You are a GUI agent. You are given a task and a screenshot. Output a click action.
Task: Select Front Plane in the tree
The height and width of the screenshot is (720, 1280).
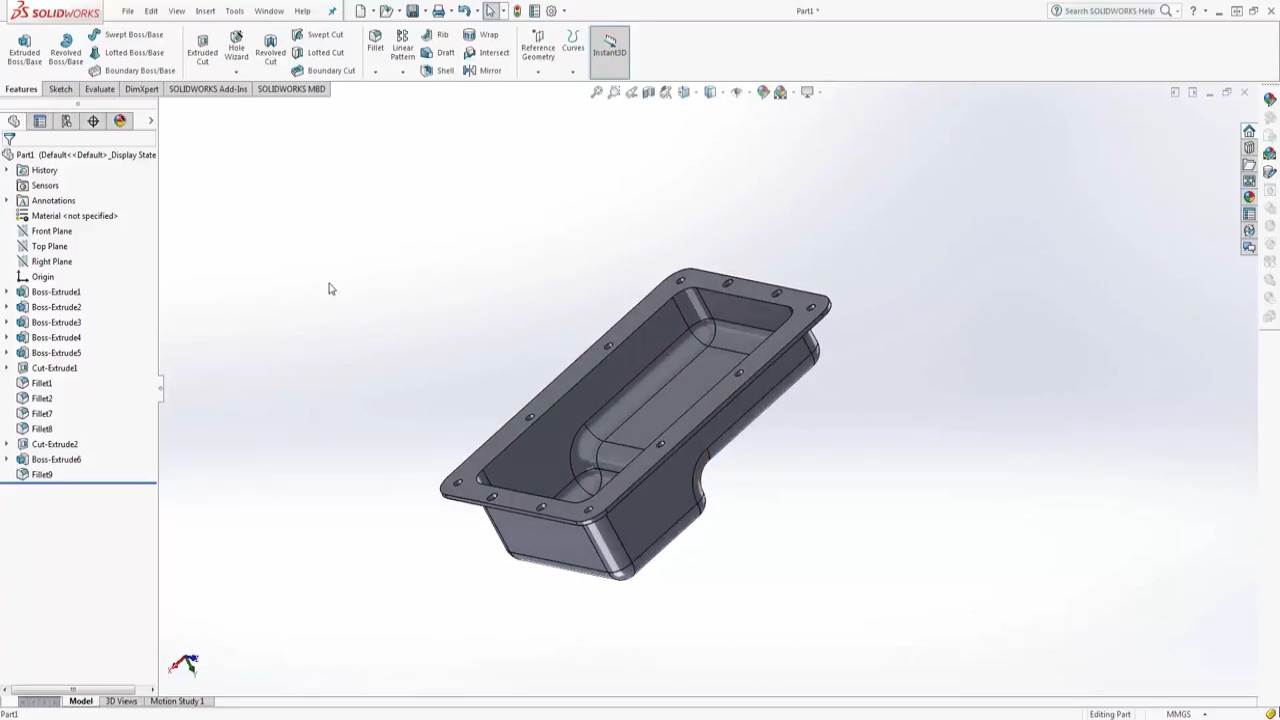[x=51, y=231]
